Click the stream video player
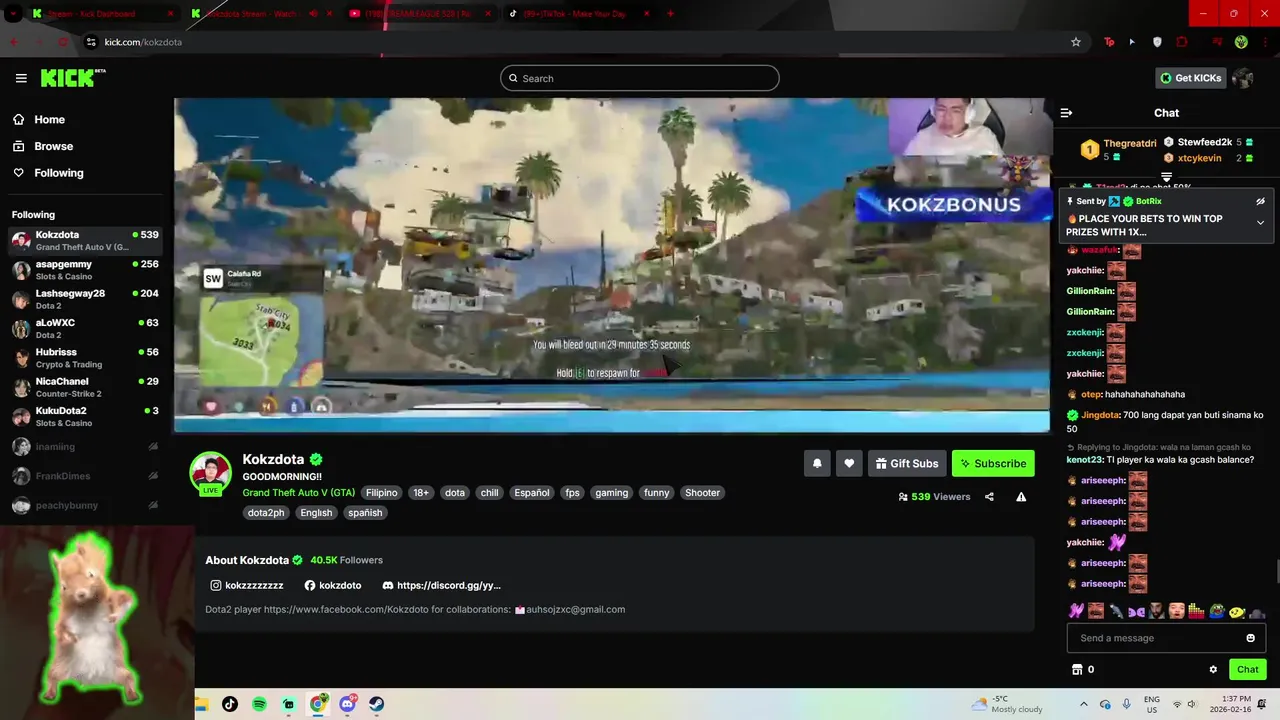The width and height of the screenshot is (1280, 720). pos(612,265)
